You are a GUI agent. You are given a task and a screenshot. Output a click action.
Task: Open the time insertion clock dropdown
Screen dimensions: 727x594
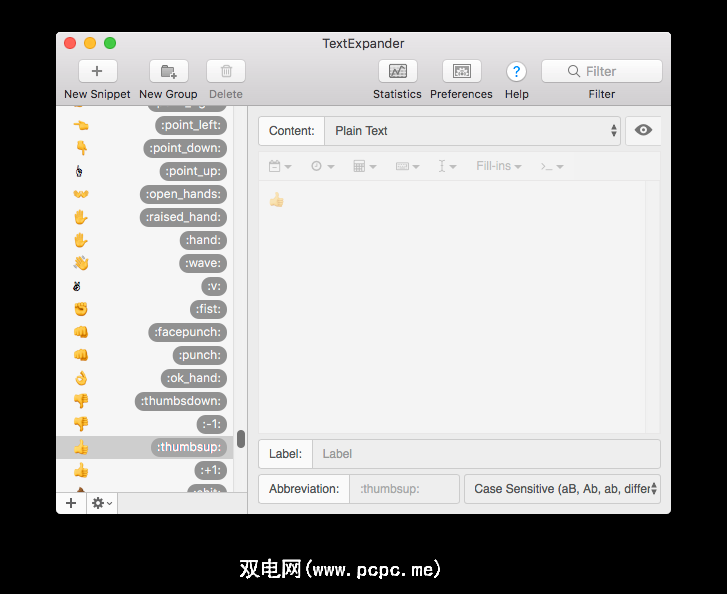click(322, 166)
